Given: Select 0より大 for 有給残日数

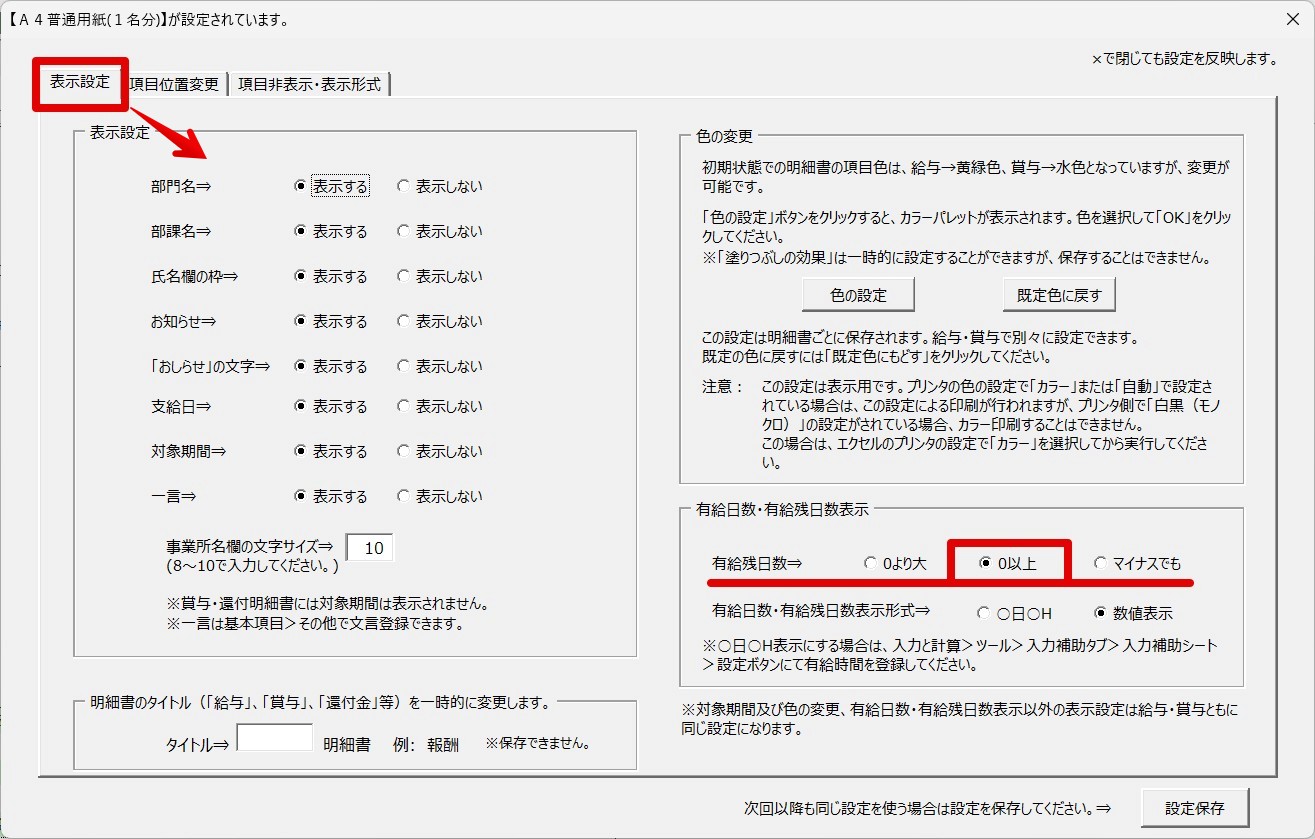Looking at the screenshot, I should click(871, 563).
